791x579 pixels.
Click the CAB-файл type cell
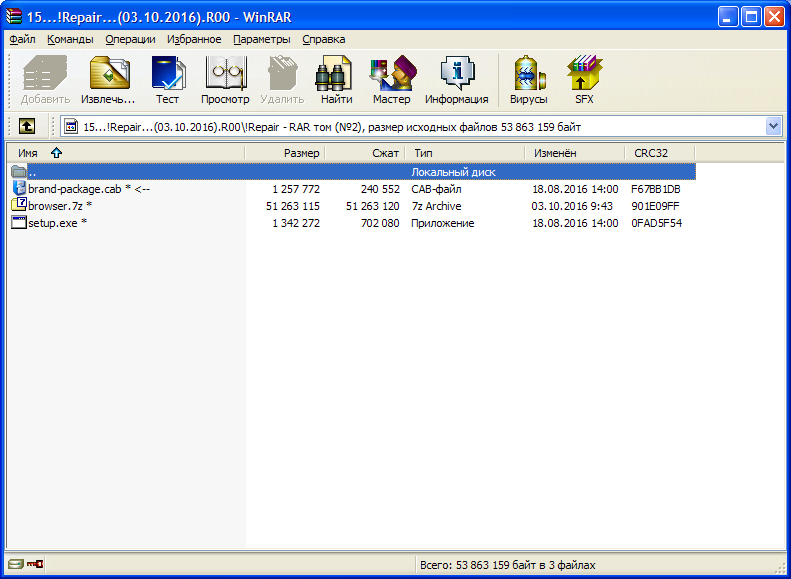(436, 189)
